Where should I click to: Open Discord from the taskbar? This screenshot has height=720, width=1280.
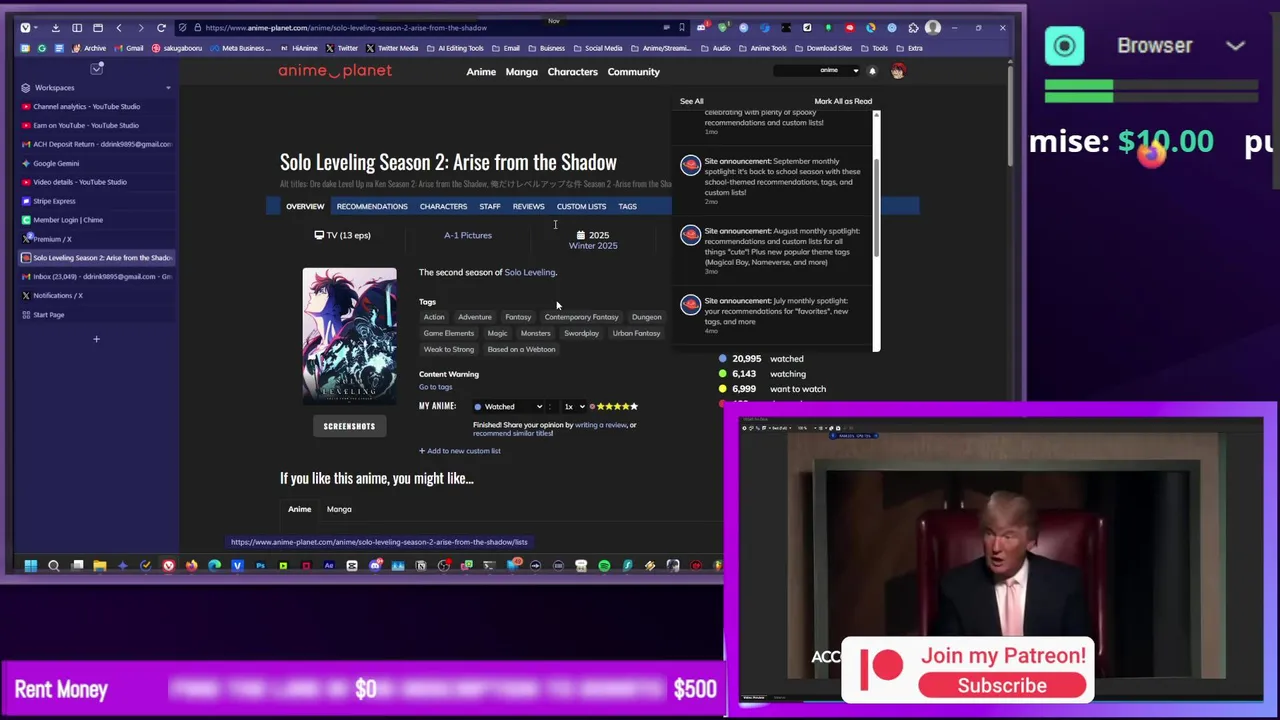point(375,566)
